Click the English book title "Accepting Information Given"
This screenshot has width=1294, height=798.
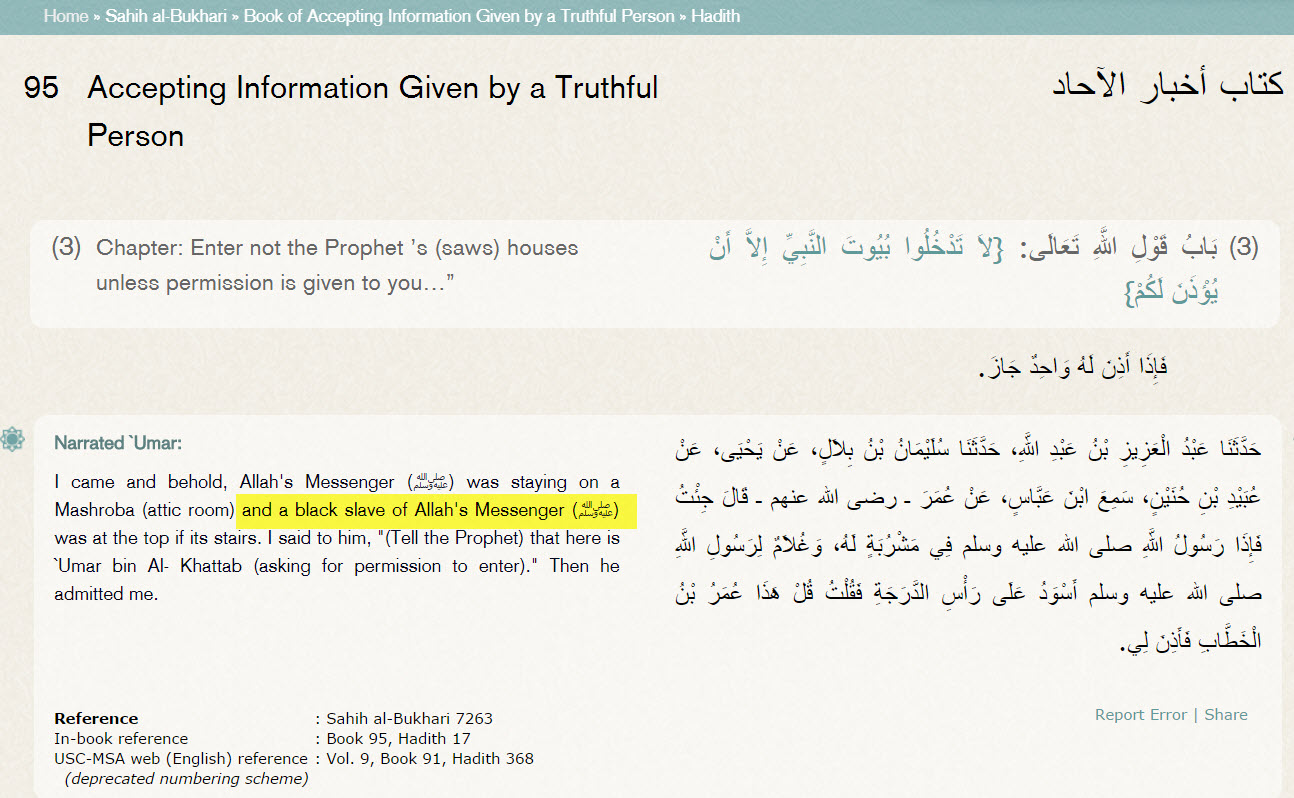tap(373, 111)
